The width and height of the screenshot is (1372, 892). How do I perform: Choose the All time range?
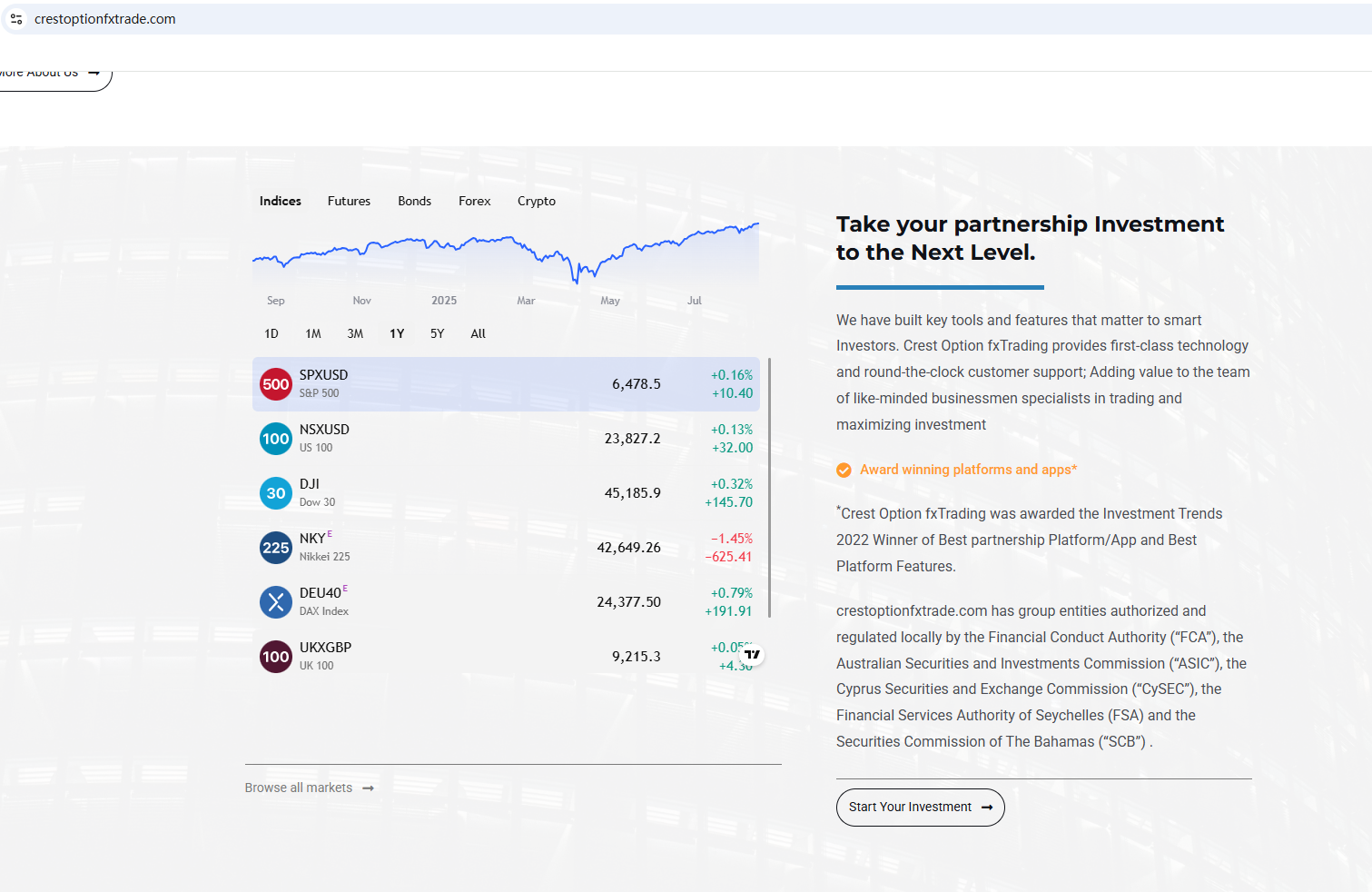(x=478, y=333)
